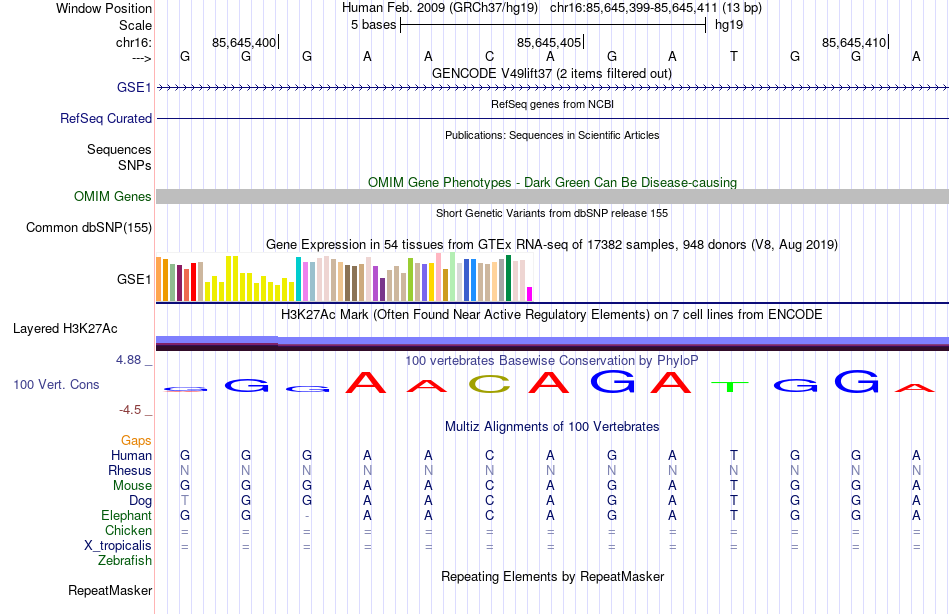Image resolution: width=950 pixels, height=614 pixels.
Task: Click the GSE1 label of the GENCODE track
Action: click(x=134, y=87)
